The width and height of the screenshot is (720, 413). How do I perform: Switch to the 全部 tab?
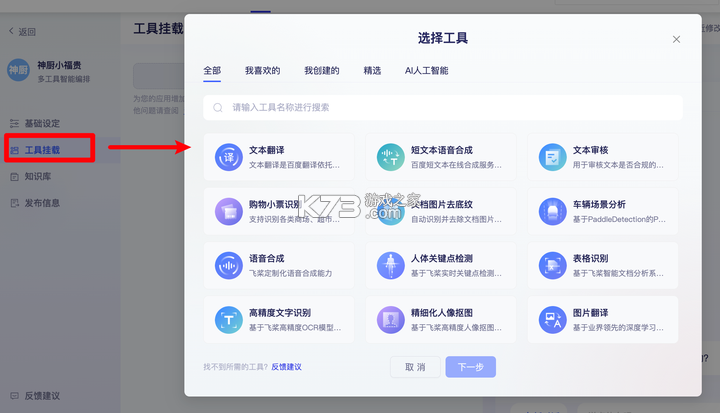click(x=212, y=71)
